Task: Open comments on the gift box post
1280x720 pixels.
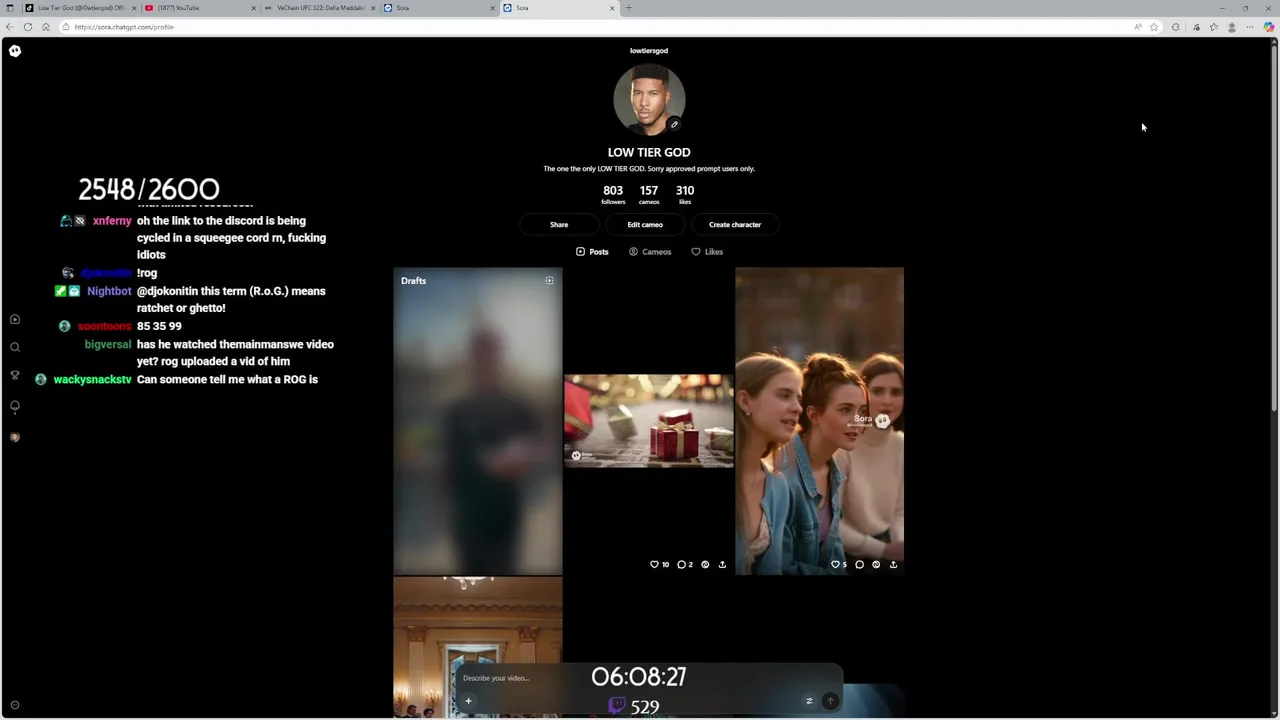Action: [682, 564]
